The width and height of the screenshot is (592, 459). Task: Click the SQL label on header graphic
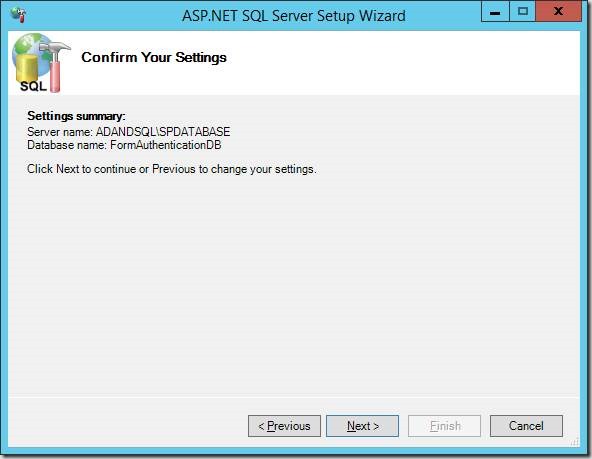pyautogui.click(x=33, y=86)
